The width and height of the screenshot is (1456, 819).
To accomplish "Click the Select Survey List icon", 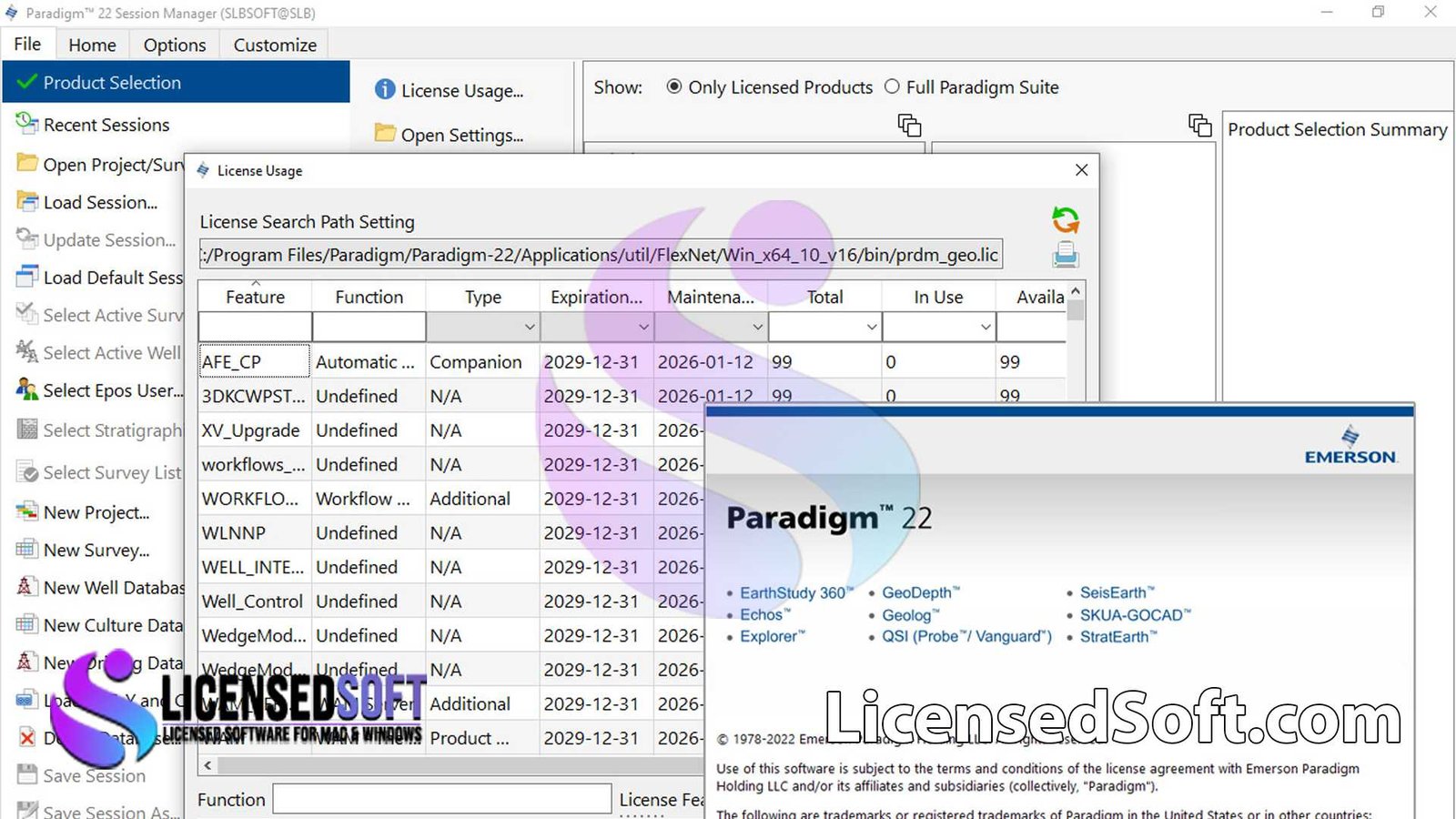I will pos(27,472).
